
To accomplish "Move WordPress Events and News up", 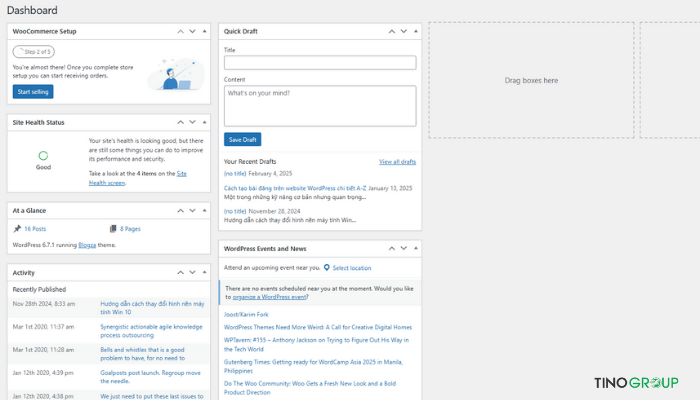I will 392,248.
